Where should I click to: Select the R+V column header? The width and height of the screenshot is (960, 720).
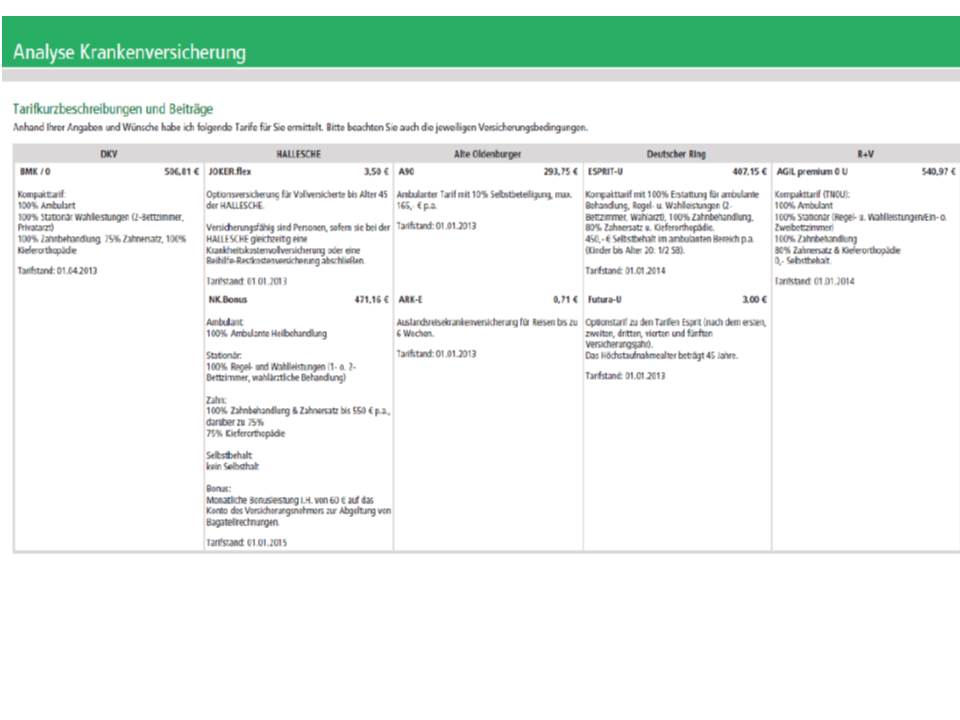(865, 154)
